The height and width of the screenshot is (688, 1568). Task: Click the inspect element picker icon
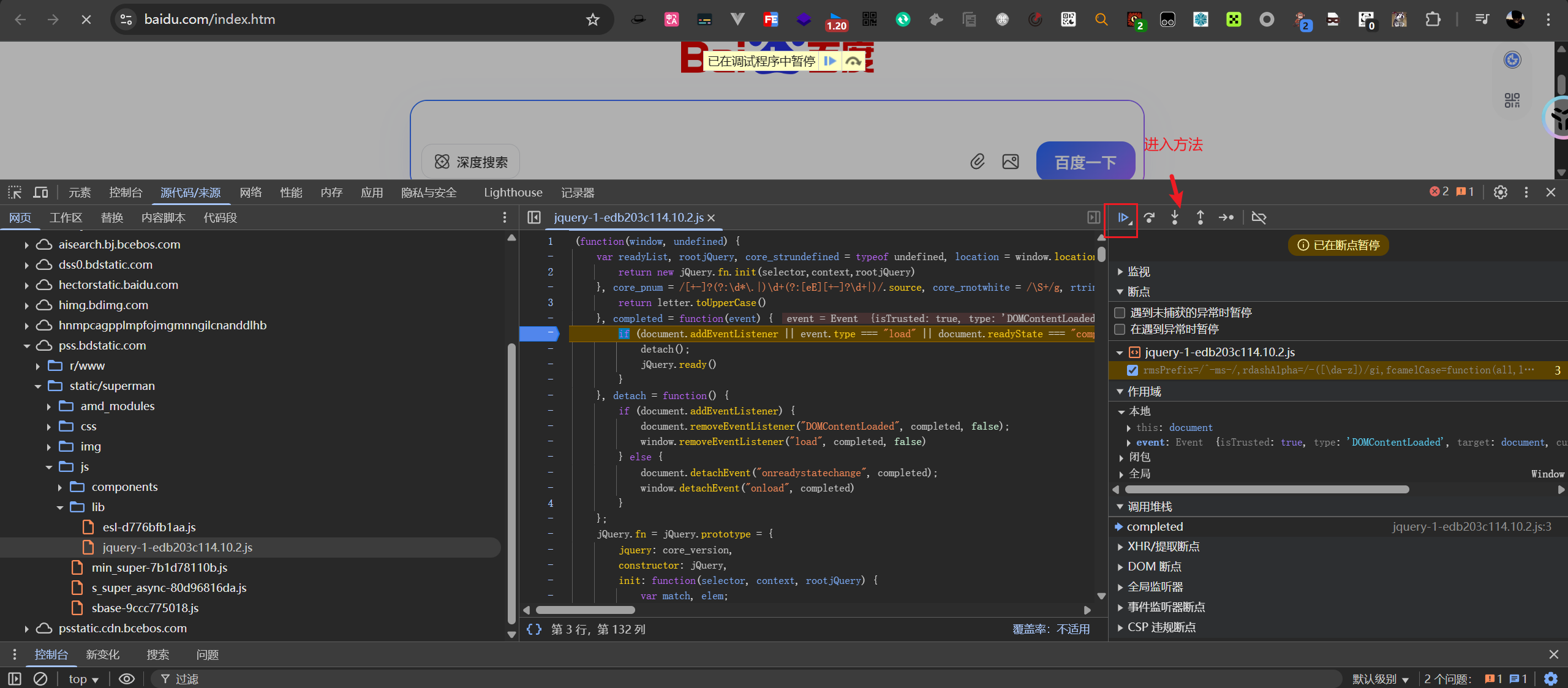15,192
